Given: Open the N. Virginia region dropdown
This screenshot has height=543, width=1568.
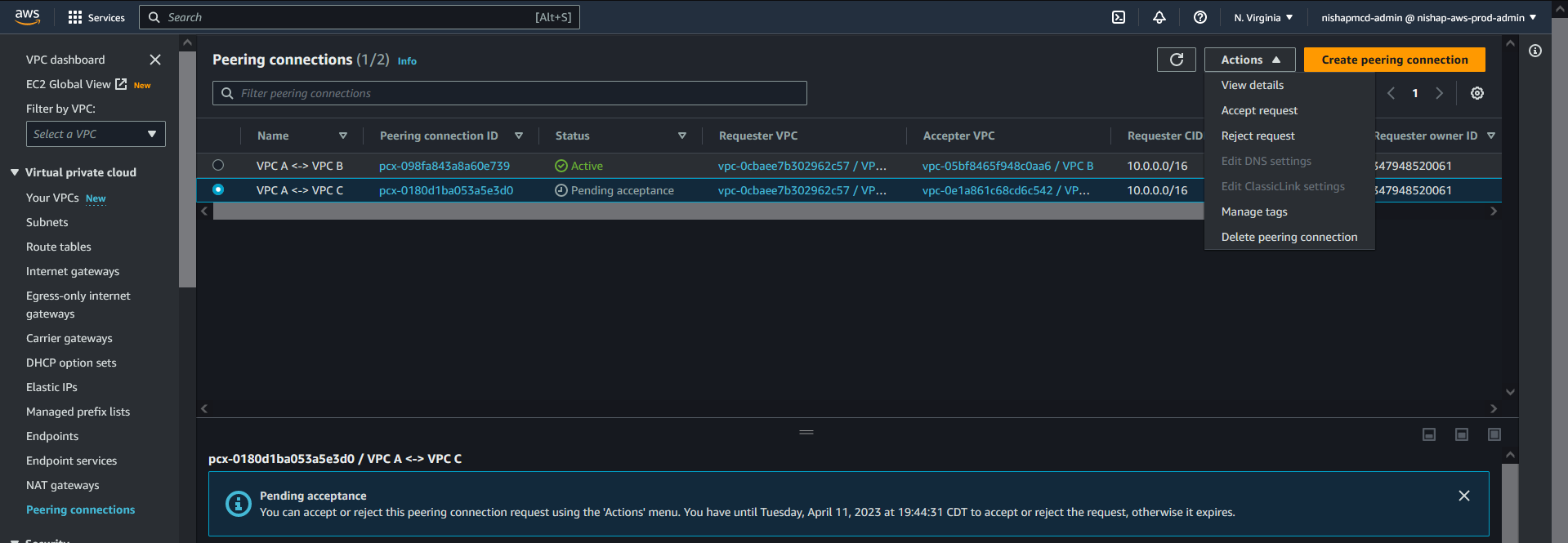Looking at the screenshot, I should 1263,17.
